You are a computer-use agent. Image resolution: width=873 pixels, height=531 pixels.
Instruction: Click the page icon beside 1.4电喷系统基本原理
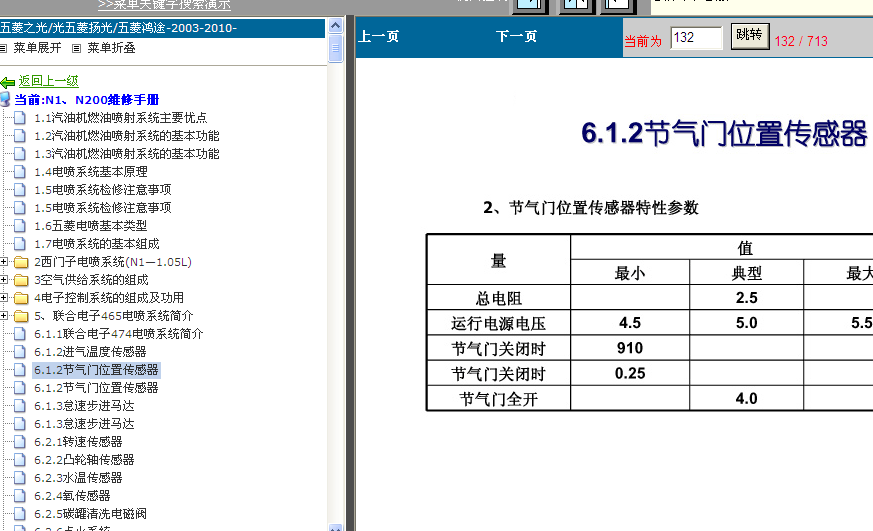click(19, 172)
